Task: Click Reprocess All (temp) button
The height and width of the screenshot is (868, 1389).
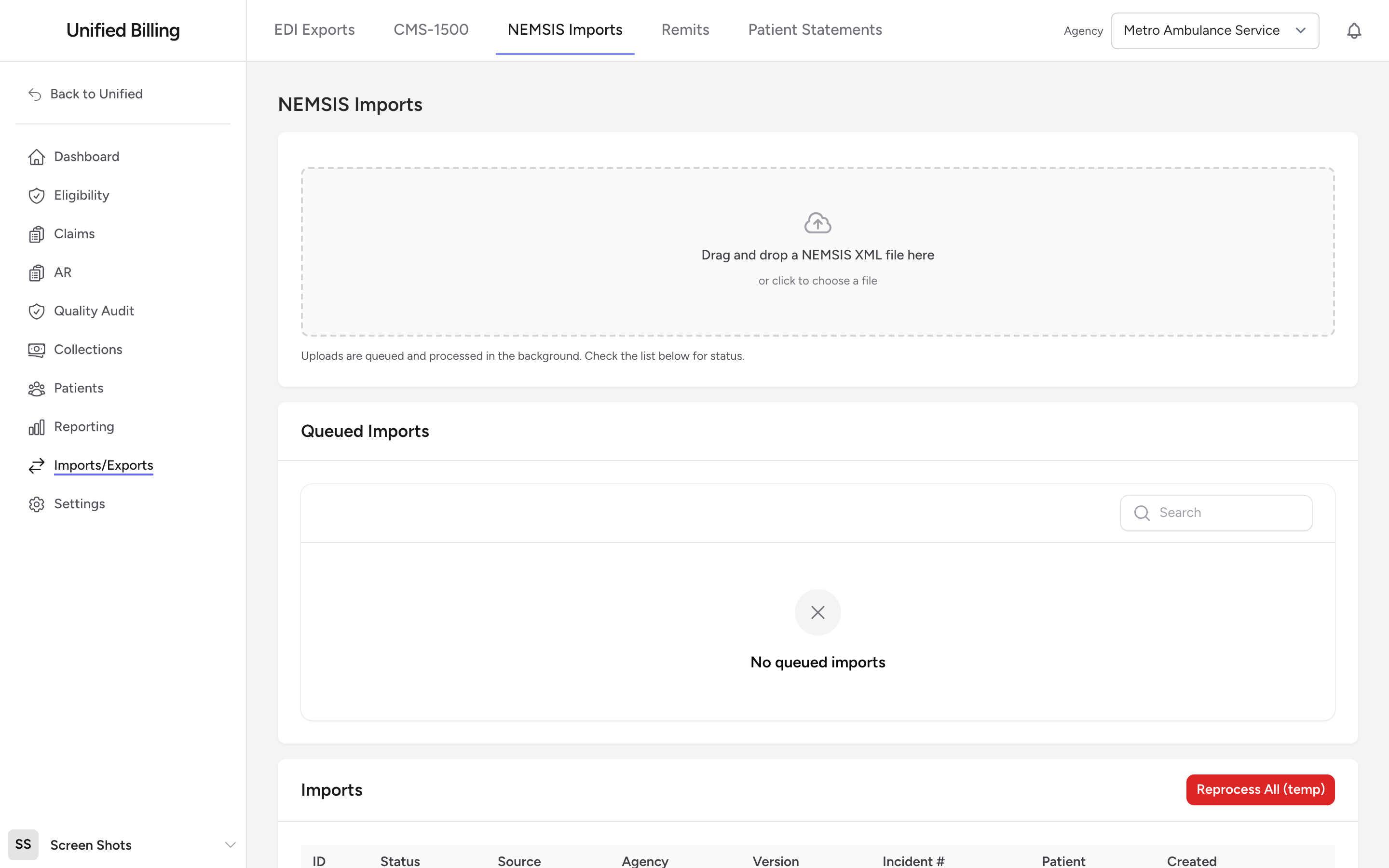Action: (x=1260, y=789)
